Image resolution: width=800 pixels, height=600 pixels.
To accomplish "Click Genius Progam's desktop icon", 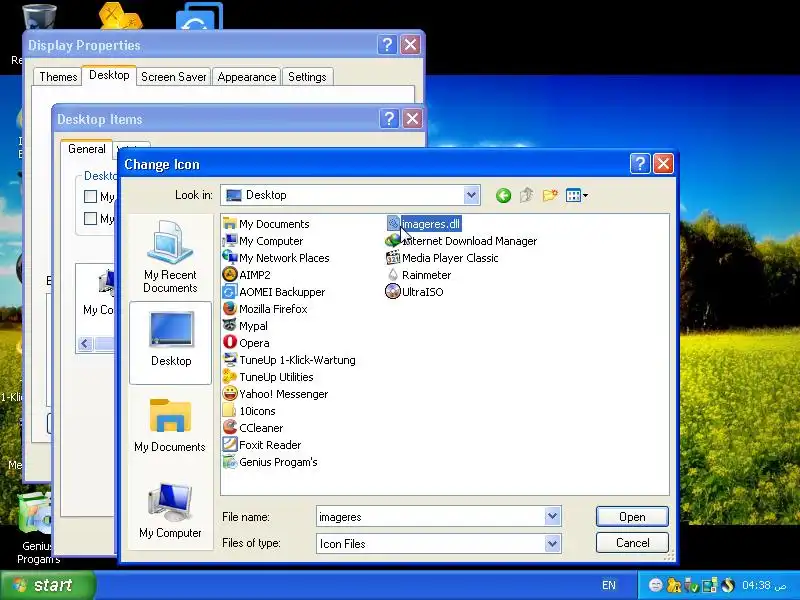I will pos(37,529).
